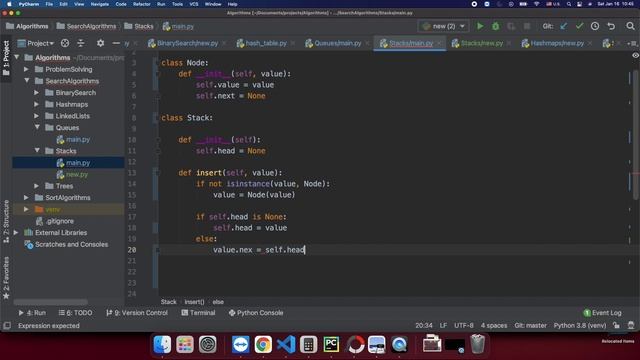Expand the ProblemSolving folder

(x=27, y=69)
